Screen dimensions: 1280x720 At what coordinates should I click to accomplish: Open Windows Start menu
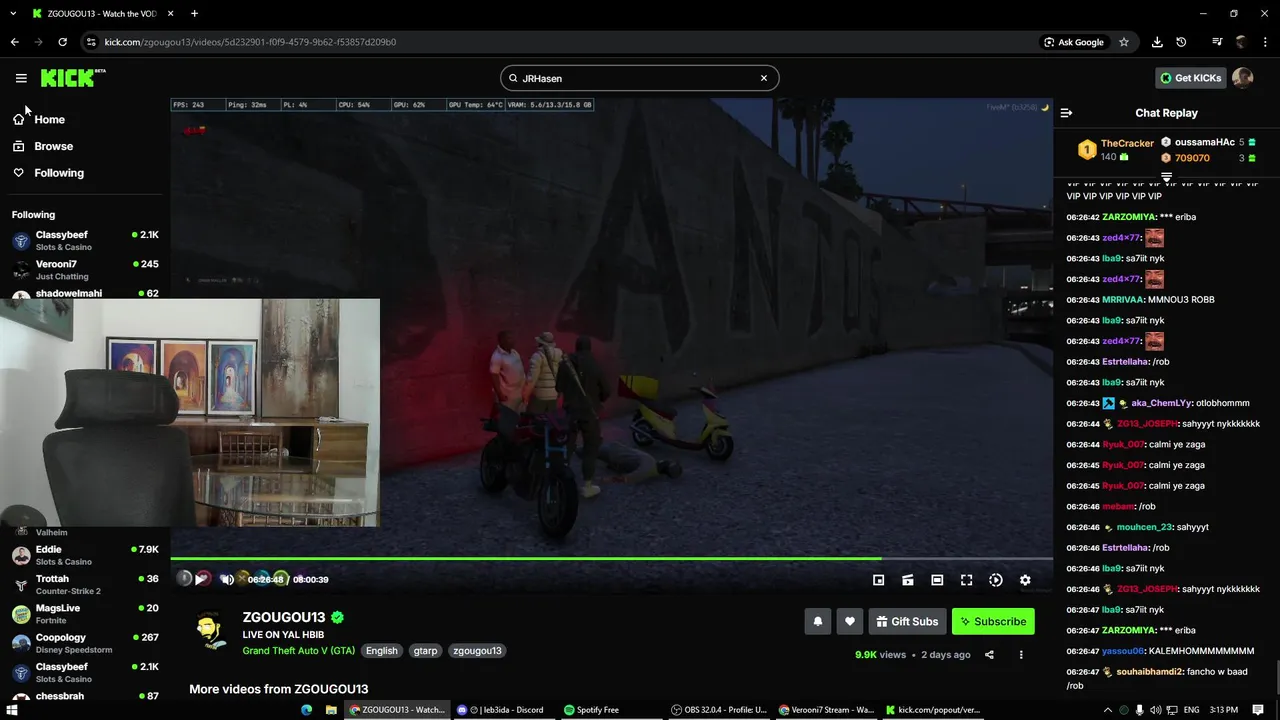[x=14, y=710]
